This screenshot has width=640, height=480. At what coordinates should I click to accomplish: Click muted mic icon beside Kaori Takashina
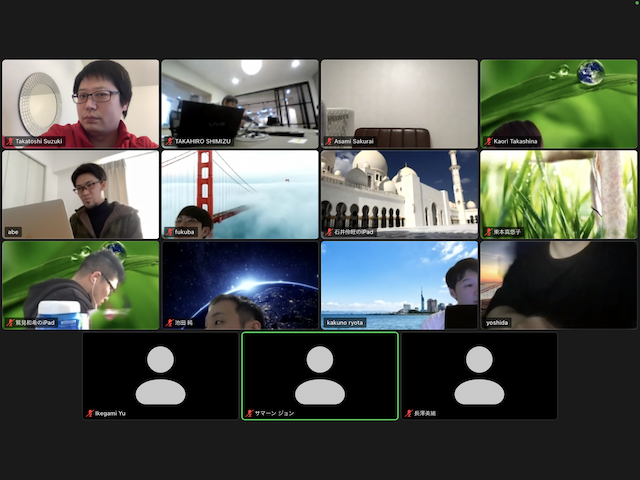489,142
